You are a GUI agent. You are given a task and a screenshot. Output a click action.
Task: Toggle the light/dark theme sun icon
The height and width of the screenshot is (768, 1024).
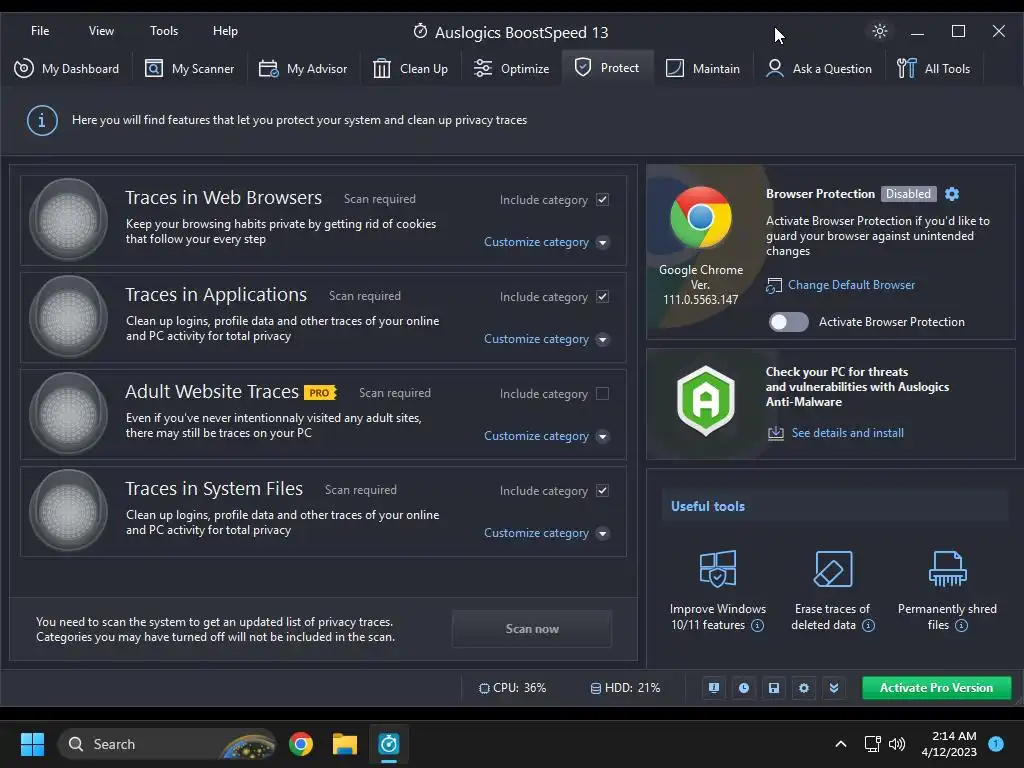coord(880,31)
